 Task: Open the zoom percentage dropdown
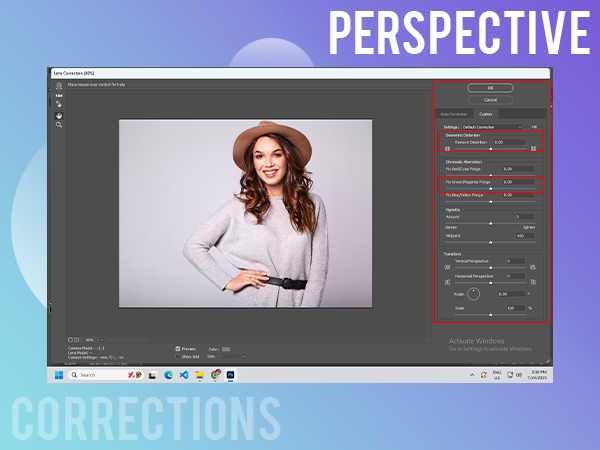tap(102, 340)
